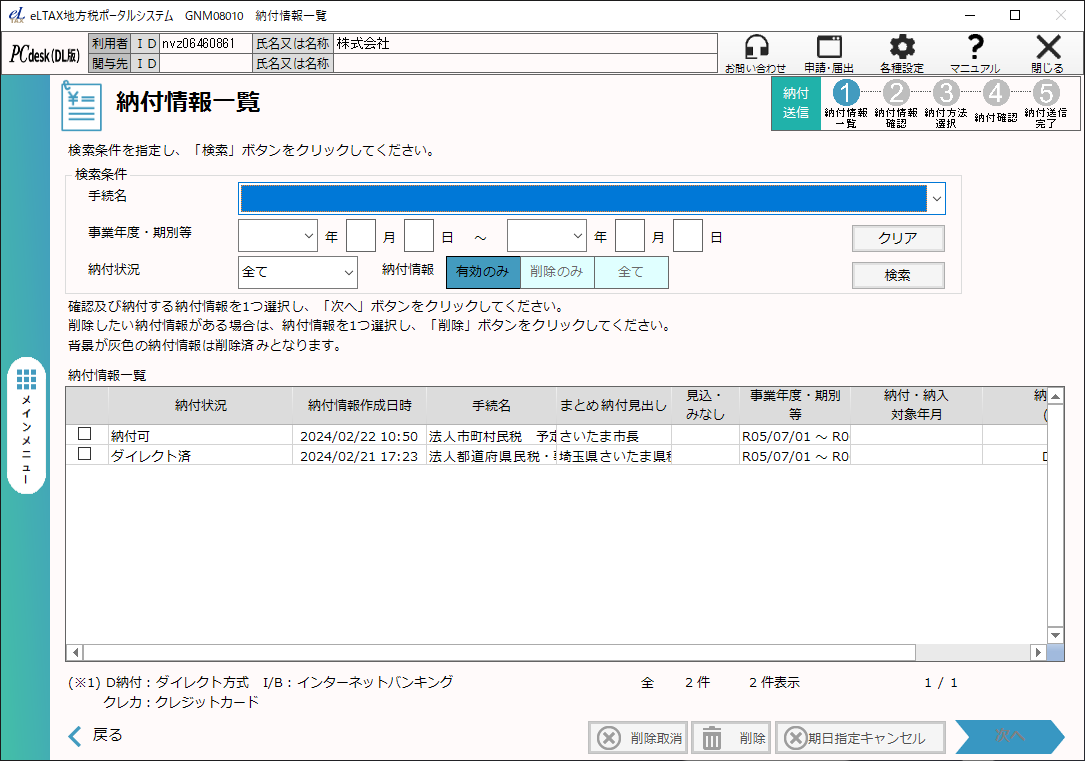1085x761 pixels.
Task: Open the マニュアル question mark icon
Action: coord(974,53)
